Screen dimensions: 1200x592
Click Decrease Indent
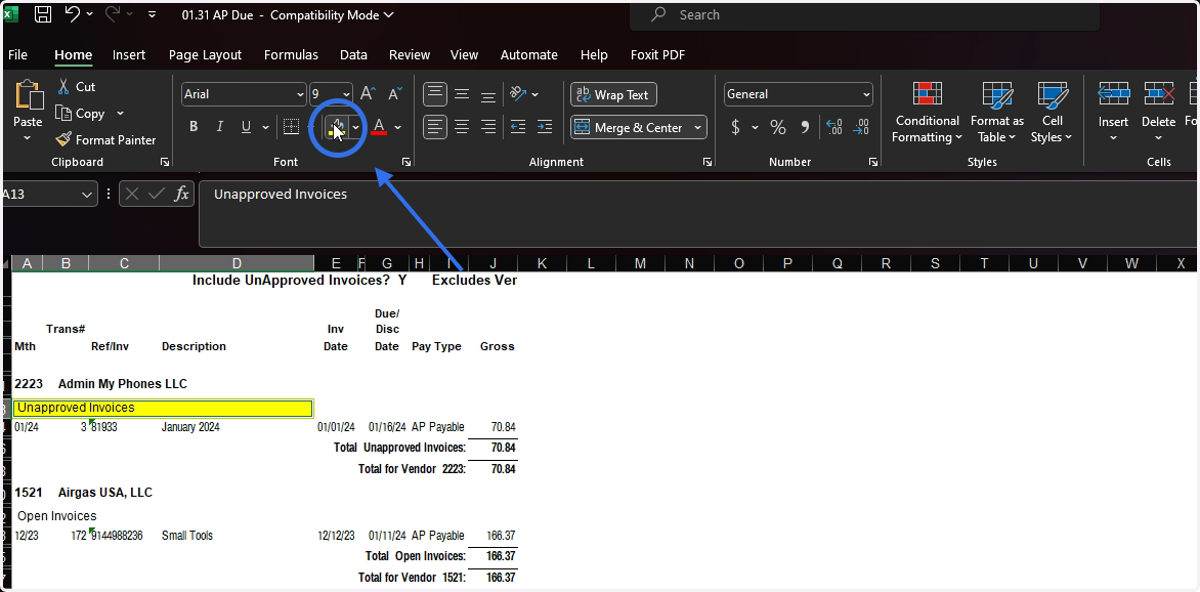click(518, 127)
